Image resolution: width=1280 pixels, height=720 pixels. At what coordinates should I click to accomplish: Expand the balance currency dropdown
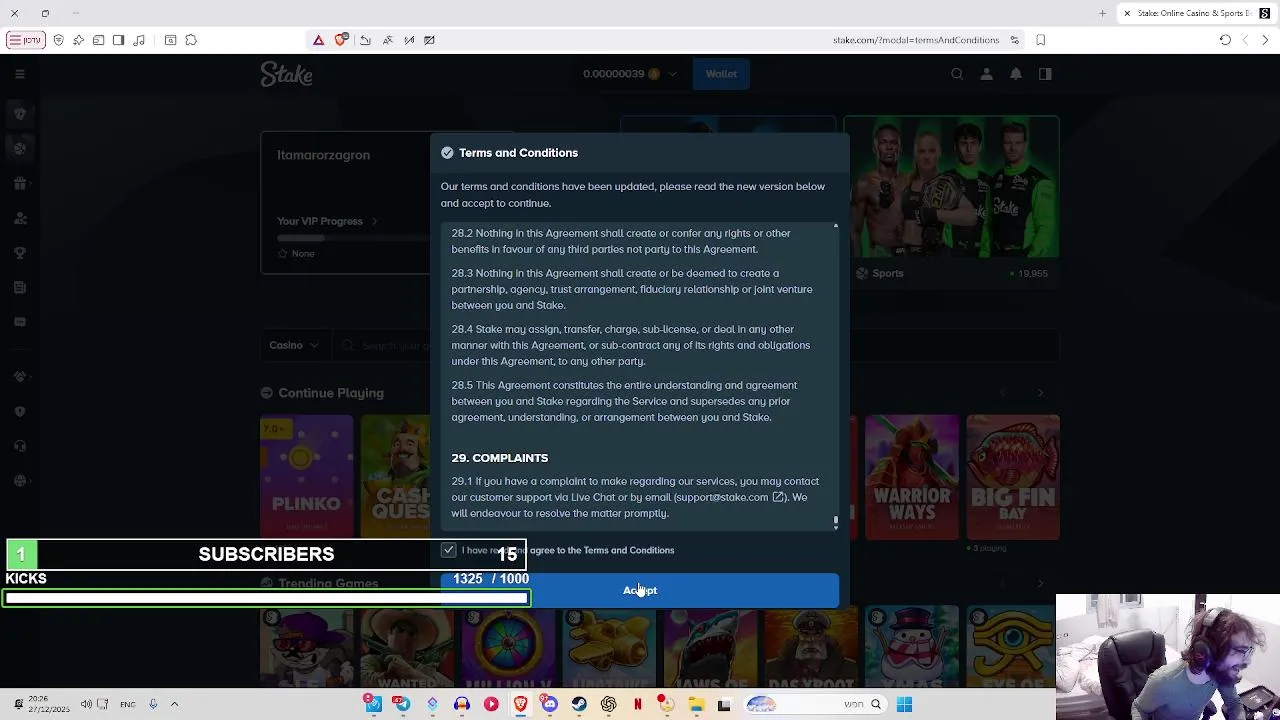672,74
